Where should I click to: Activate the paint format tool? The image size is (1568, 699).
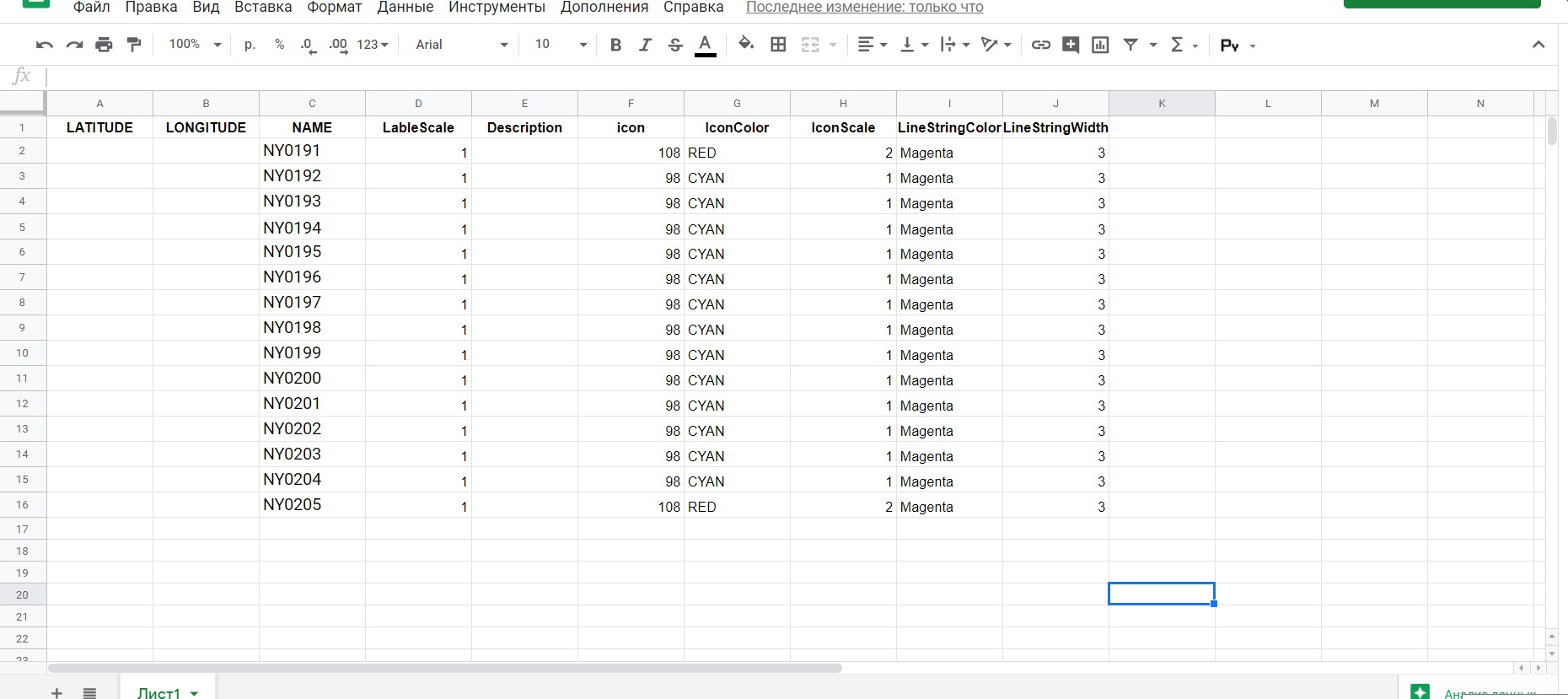tap(134, 45)
